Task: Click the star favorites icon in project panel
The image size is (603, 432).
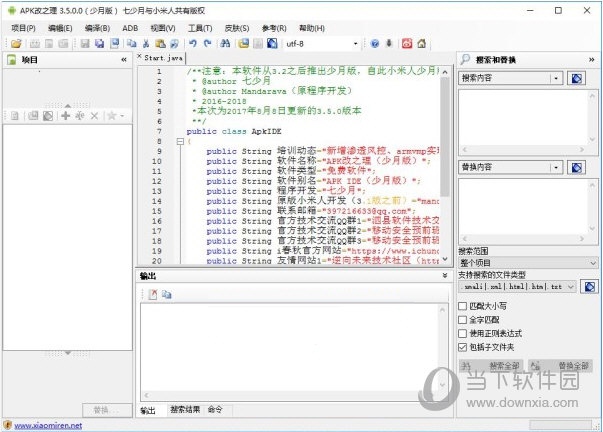Action: click(x=112, y=115)
